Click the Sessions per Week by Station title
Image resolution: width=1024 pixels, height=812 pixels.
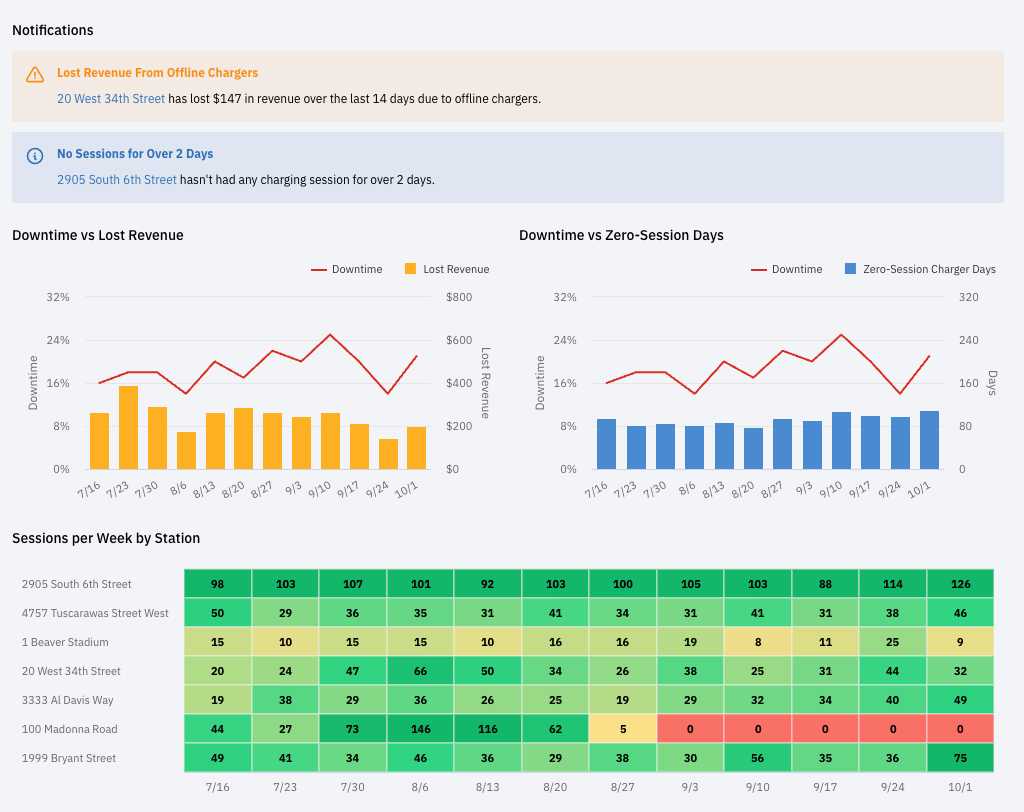[x=106, y=538]
